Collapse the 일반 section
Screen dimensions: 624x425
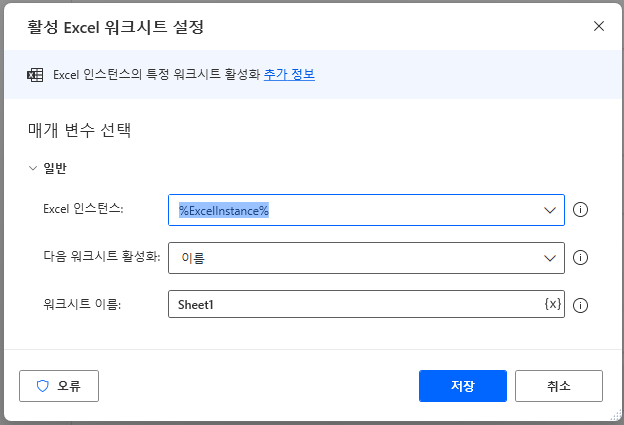point(33,168)
